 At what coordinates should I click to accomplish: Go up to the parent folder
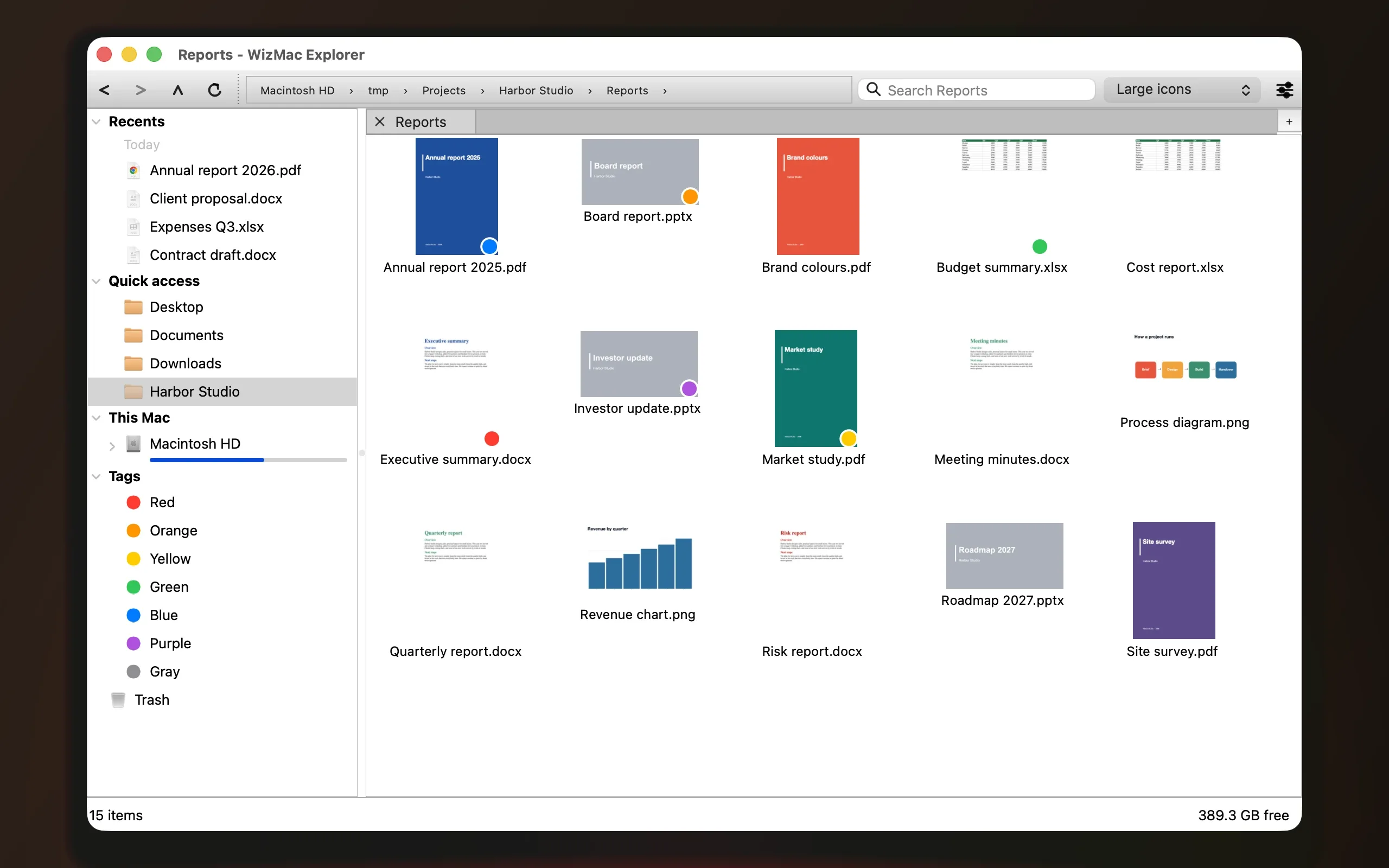[178, 90]
